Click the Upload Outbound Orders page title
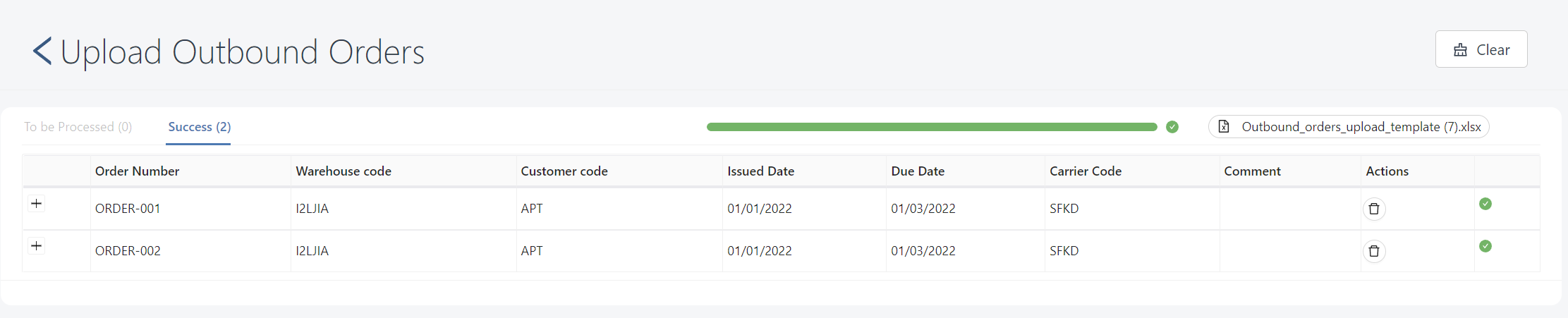The height and width of the screenshot is (318, 1568). (x=242, y=52)
